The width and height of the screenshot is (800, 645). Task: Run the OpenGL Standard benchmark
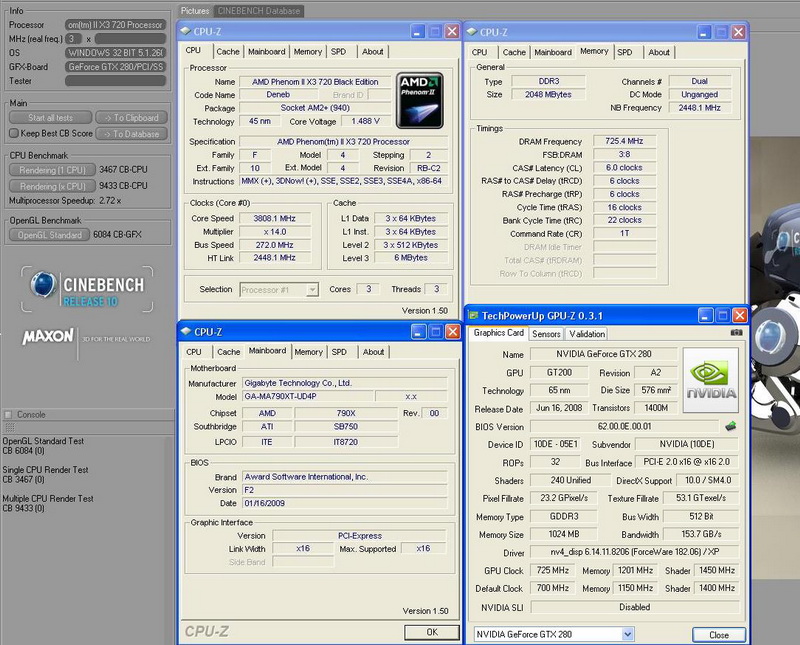coord(51,235)
